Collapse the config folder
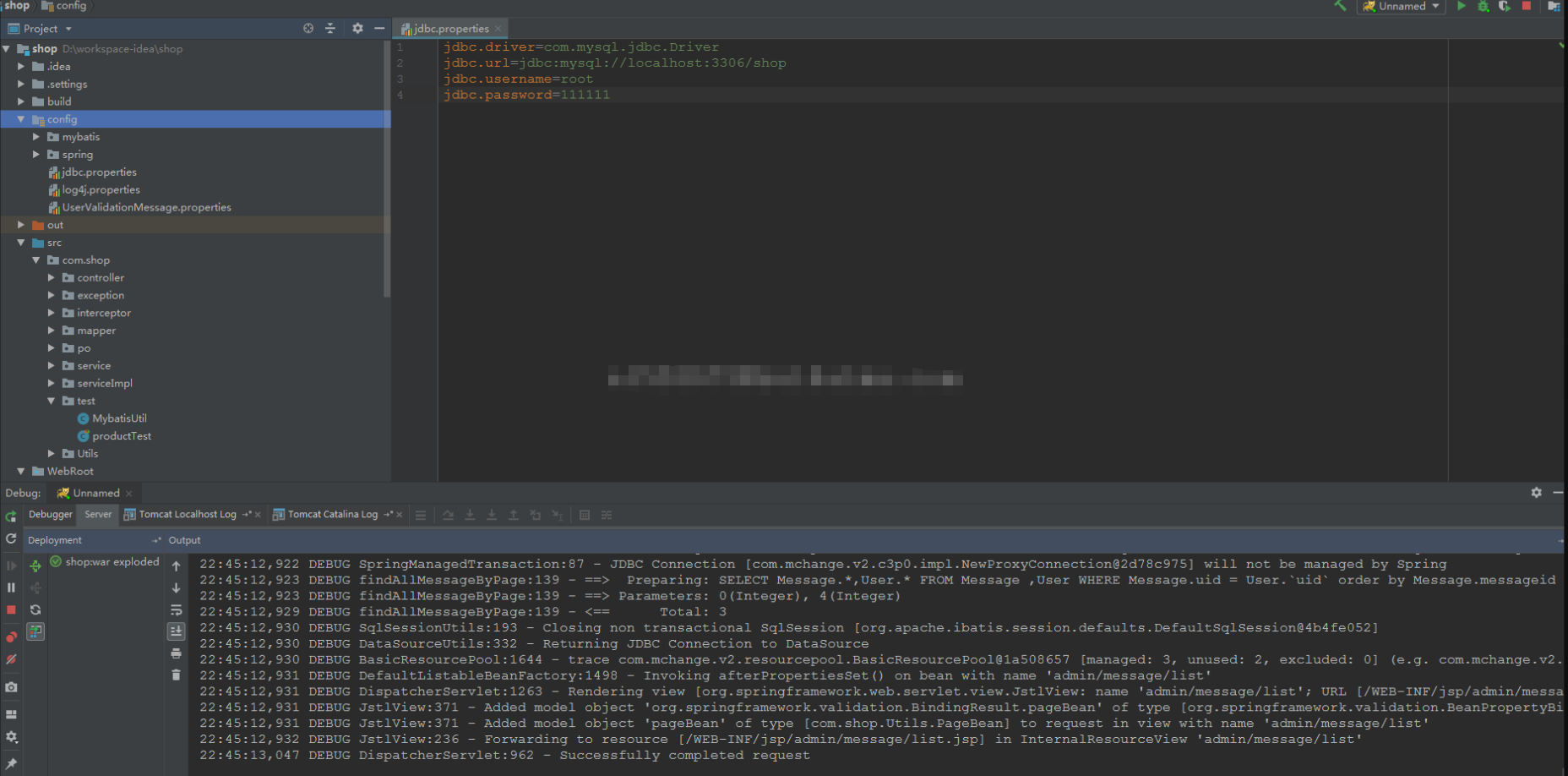1568x776 pixels. pos(21,119)
